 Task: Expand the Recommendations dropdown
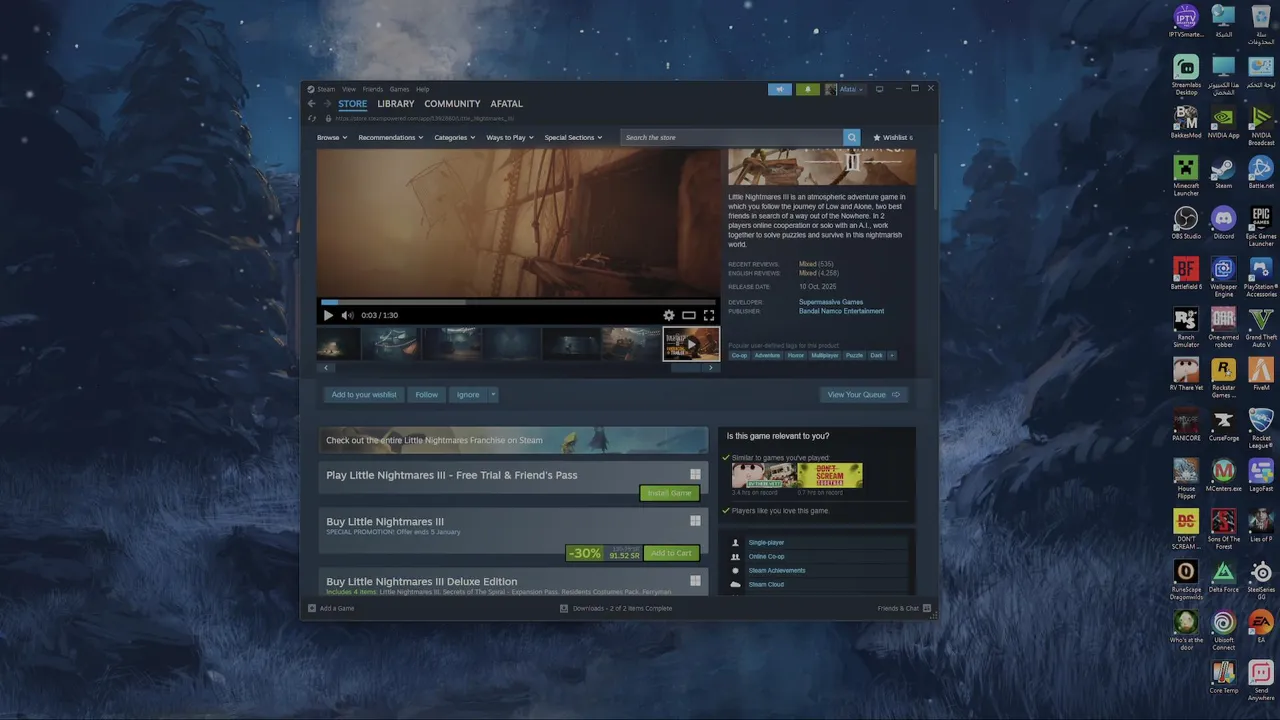click(x=390, y=137)
